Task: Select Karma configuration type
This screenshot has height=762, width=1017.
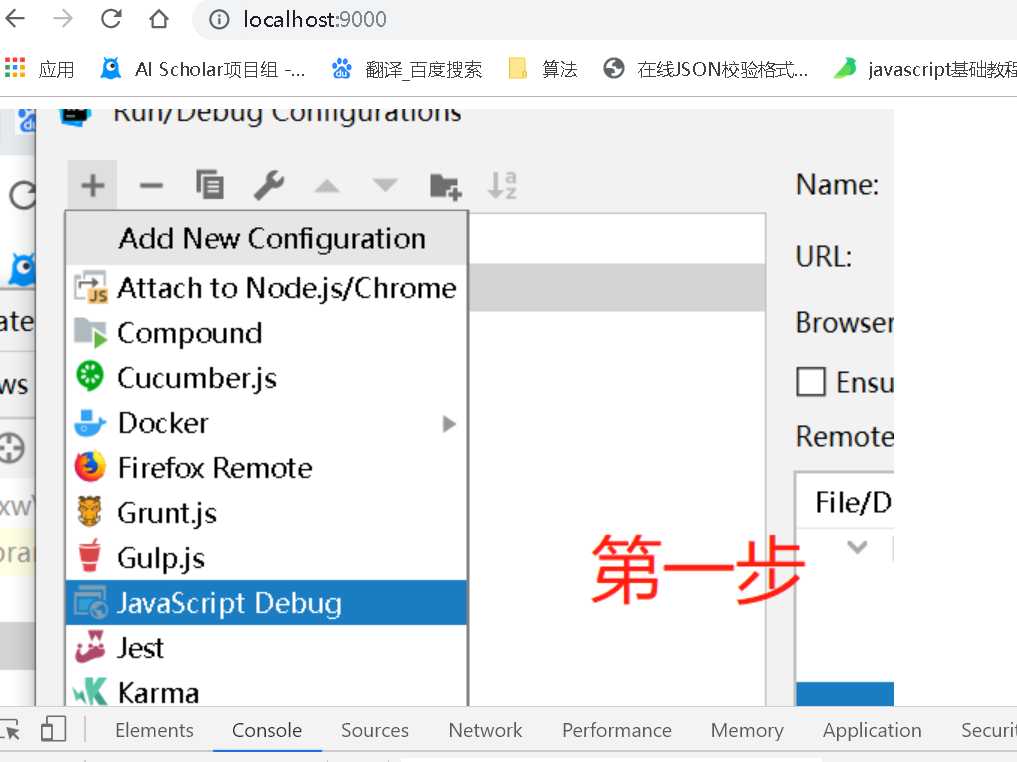Action: pos(267,691)
